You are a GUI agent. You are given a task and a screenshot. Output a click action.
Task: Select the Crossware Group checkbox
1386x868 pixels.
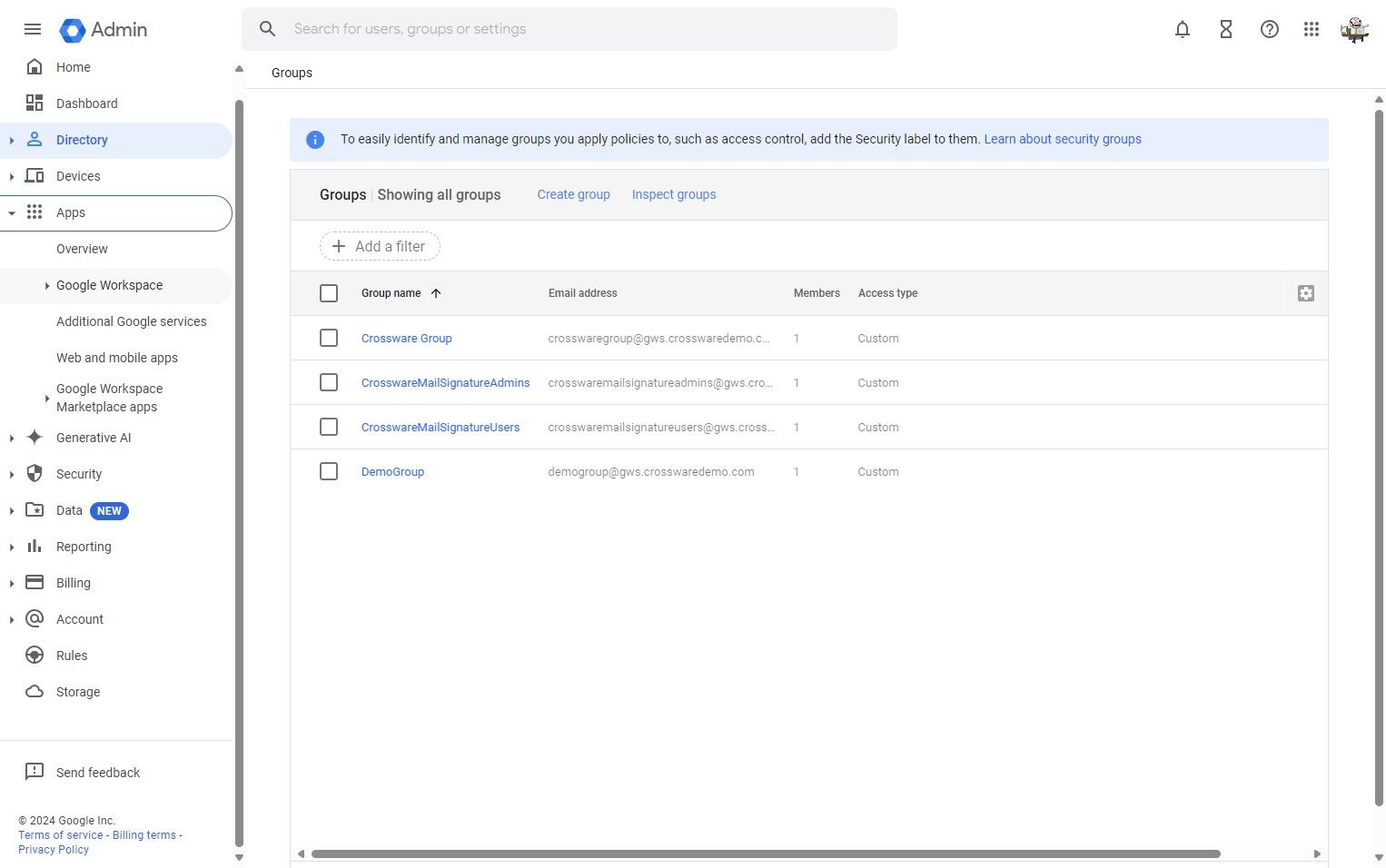tap(329, 338)
